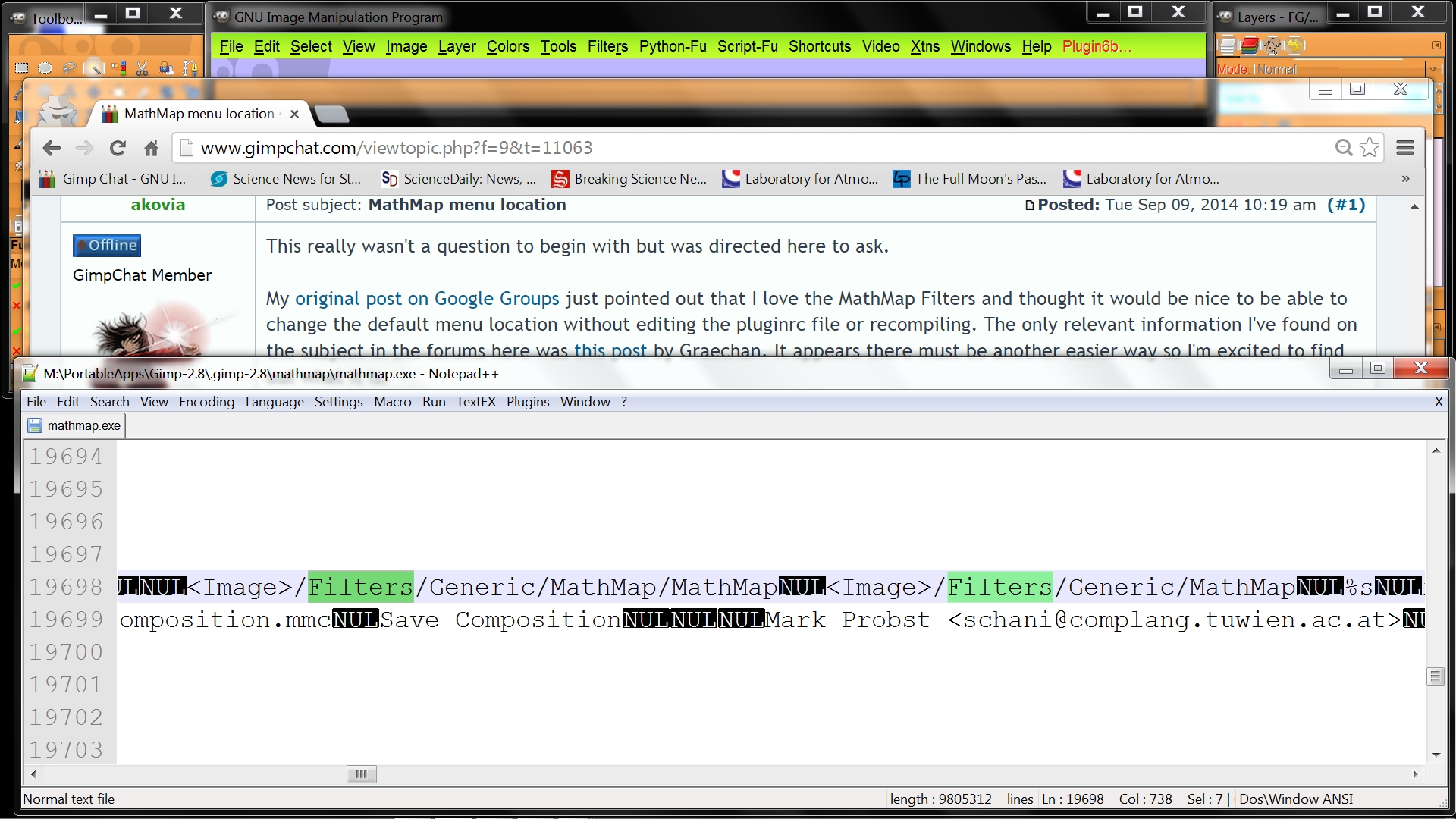1456x819 pixels.
Task: Select the Ellipse Select tool in Toolbox
Action: tap(45, 68)
